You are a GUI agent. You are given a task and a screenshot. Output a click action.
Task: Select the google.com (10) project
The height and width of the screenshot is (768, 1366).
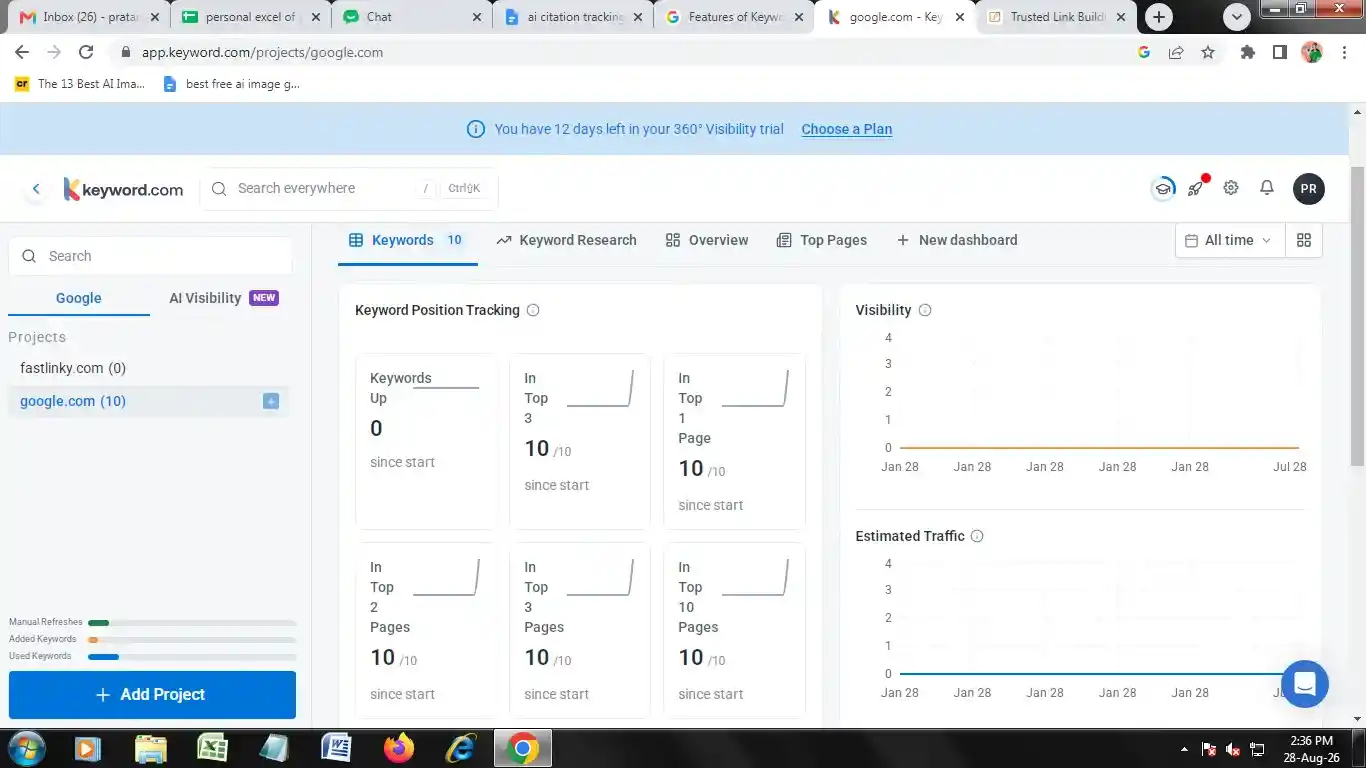[x=147, y=401]
